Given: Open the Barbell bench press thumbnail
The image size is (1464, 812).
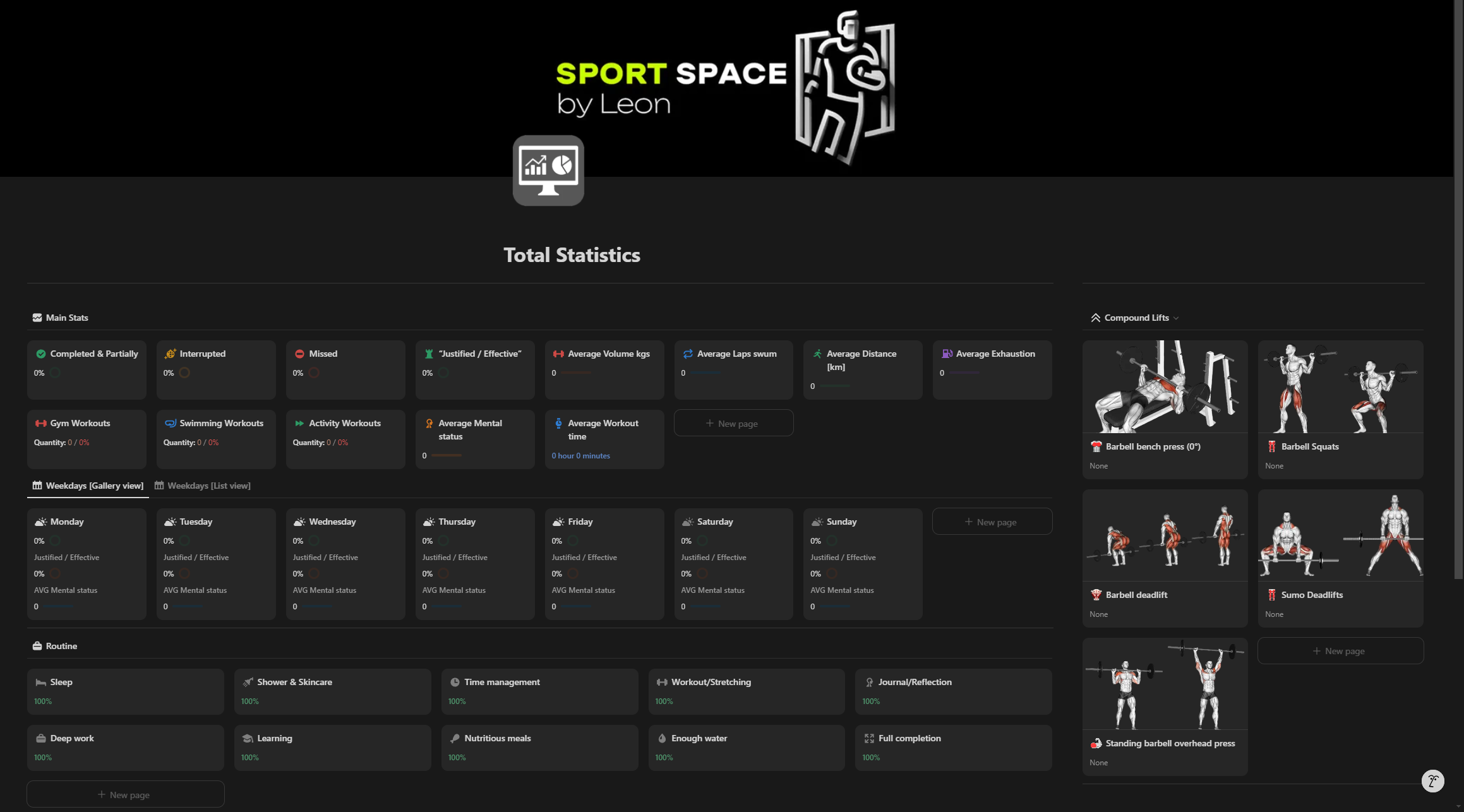Looking at the screenshot, I should point(1165,387).
